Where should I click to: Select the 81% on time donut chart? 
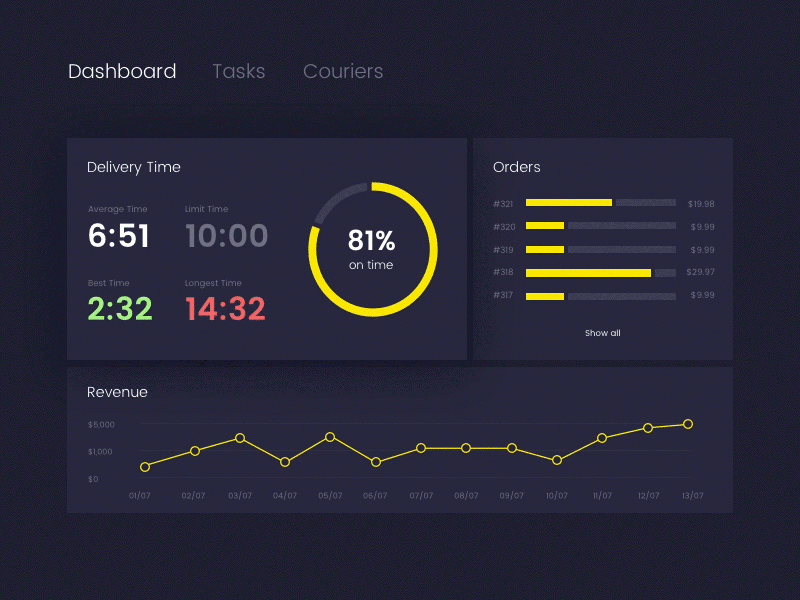click(371, 248)
